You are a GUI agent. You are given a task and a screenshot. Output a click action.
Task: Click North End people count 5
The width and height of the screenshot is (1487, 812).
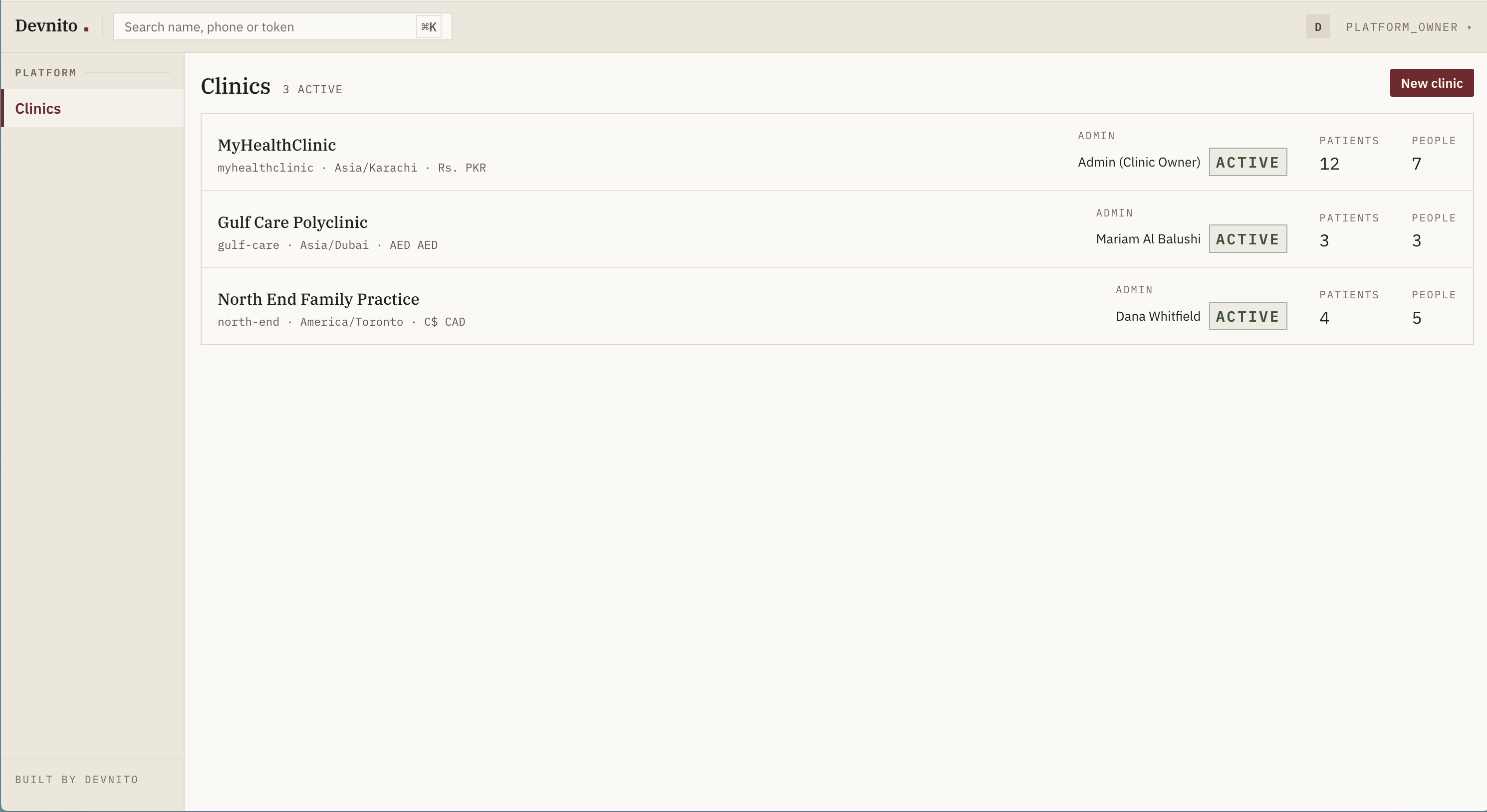click(1417, 318)
